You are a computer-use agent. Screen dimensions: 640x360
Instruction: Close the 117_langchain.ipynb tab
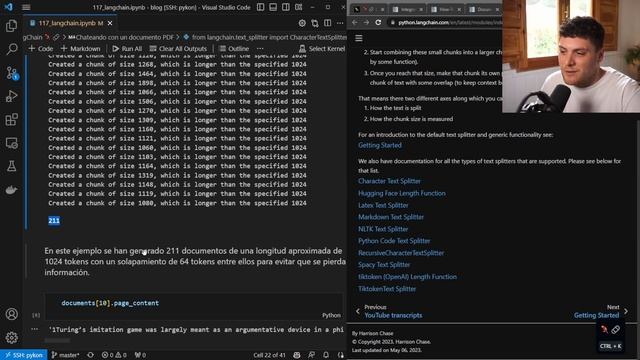(110, 23)
